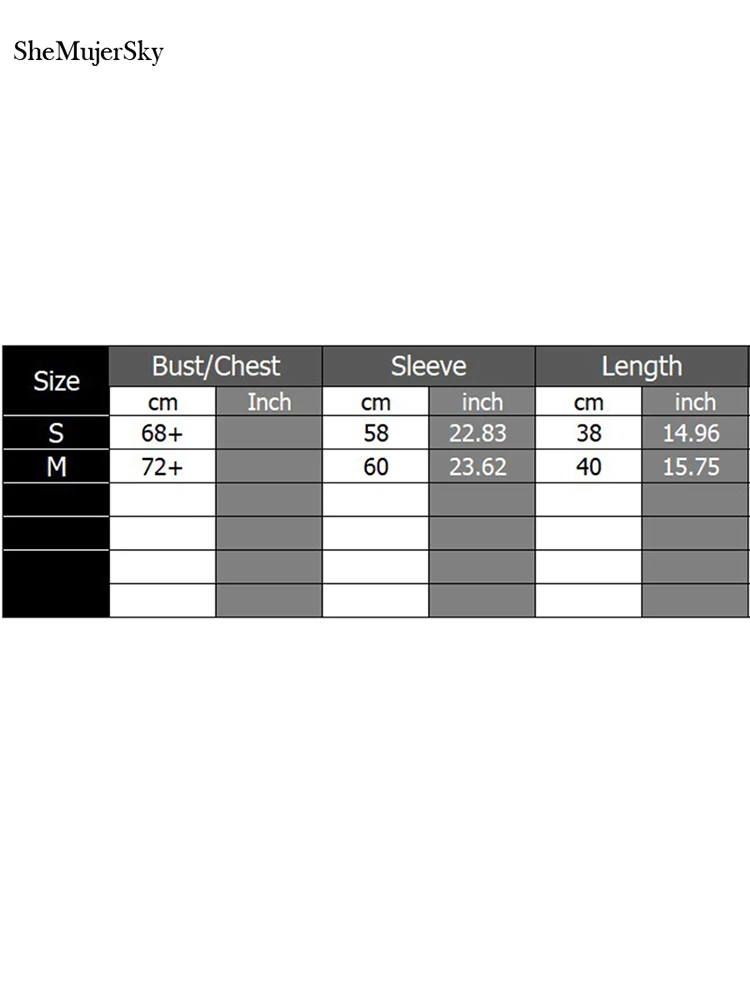
Task: Select the 23.62 sleeve inch value
Action: tap(481, 466)
